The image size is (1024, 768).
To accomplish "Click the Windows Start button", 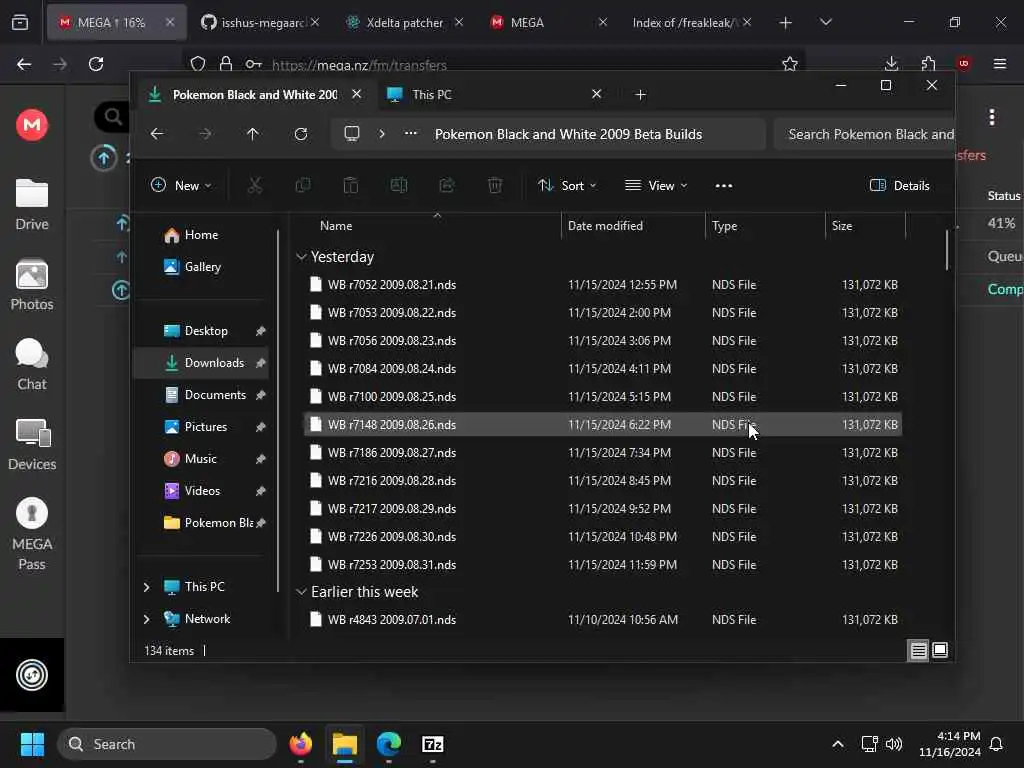I will tap(32, 744).
